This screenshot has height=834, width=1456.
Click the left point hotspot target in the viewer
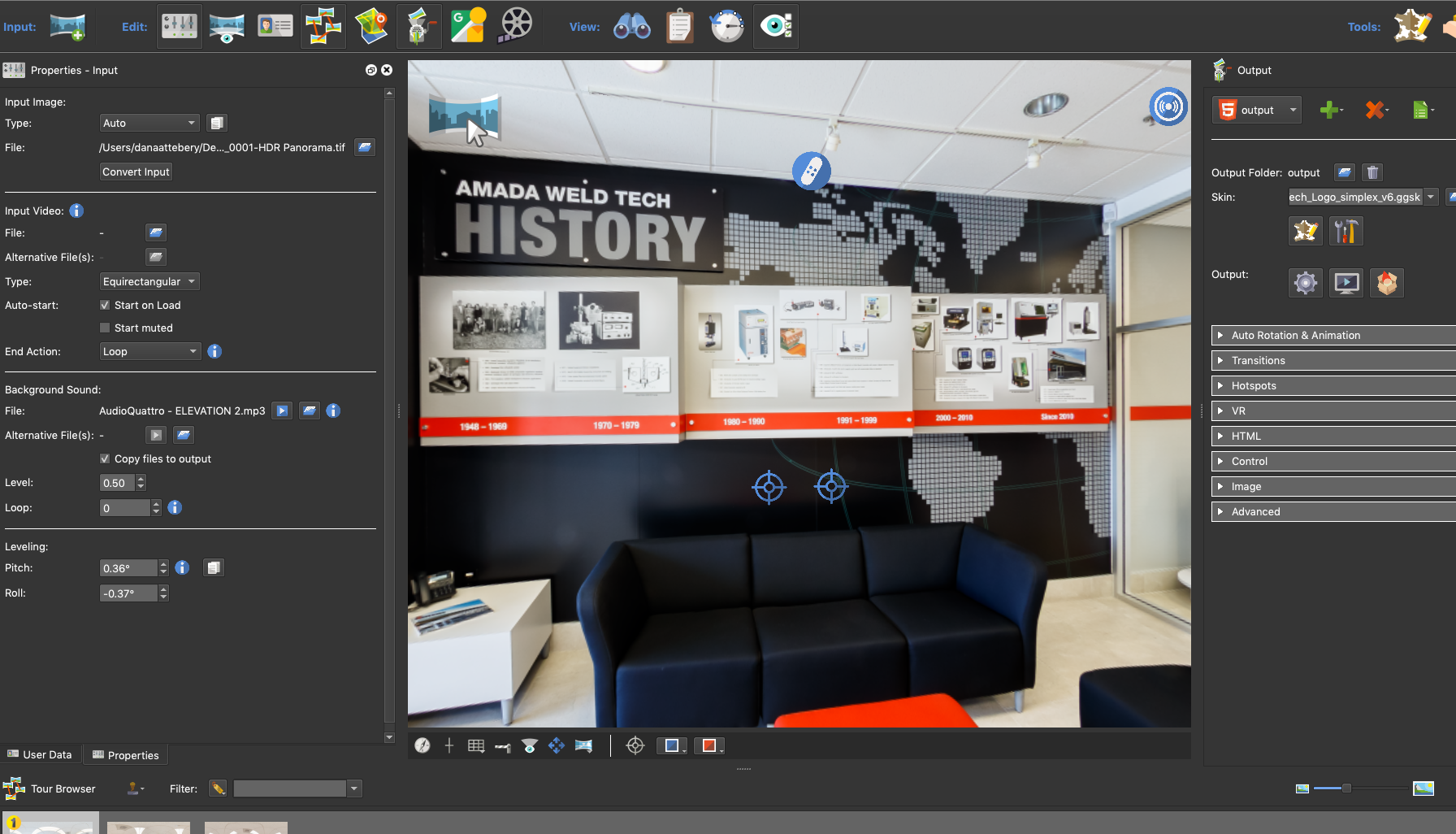point(769,488)
